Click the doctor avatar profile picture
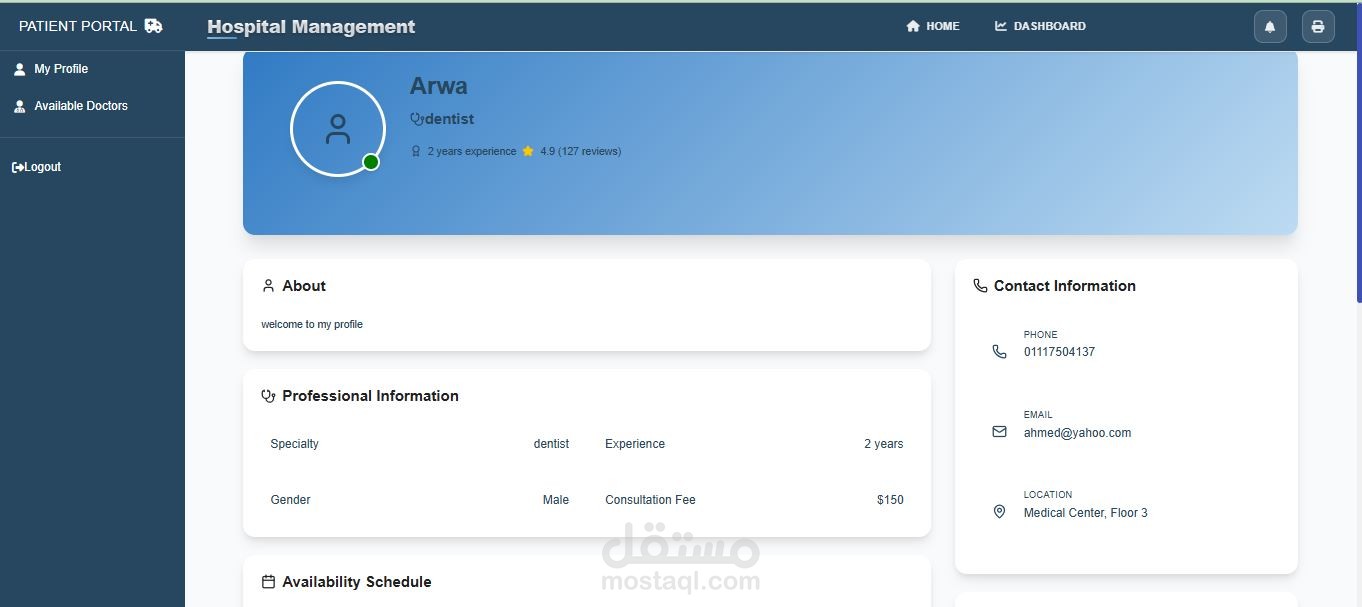This screenshot has height=607, width=1362. [338, 129]
